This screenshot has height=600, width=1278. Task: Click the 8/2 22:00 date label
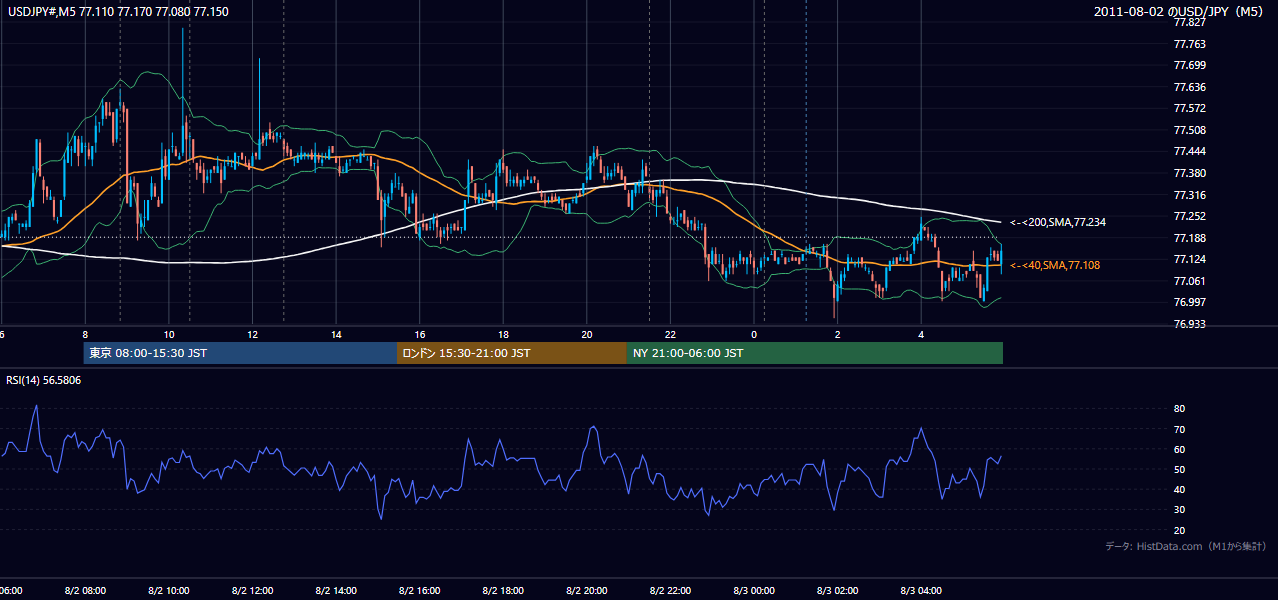(671, 590)
